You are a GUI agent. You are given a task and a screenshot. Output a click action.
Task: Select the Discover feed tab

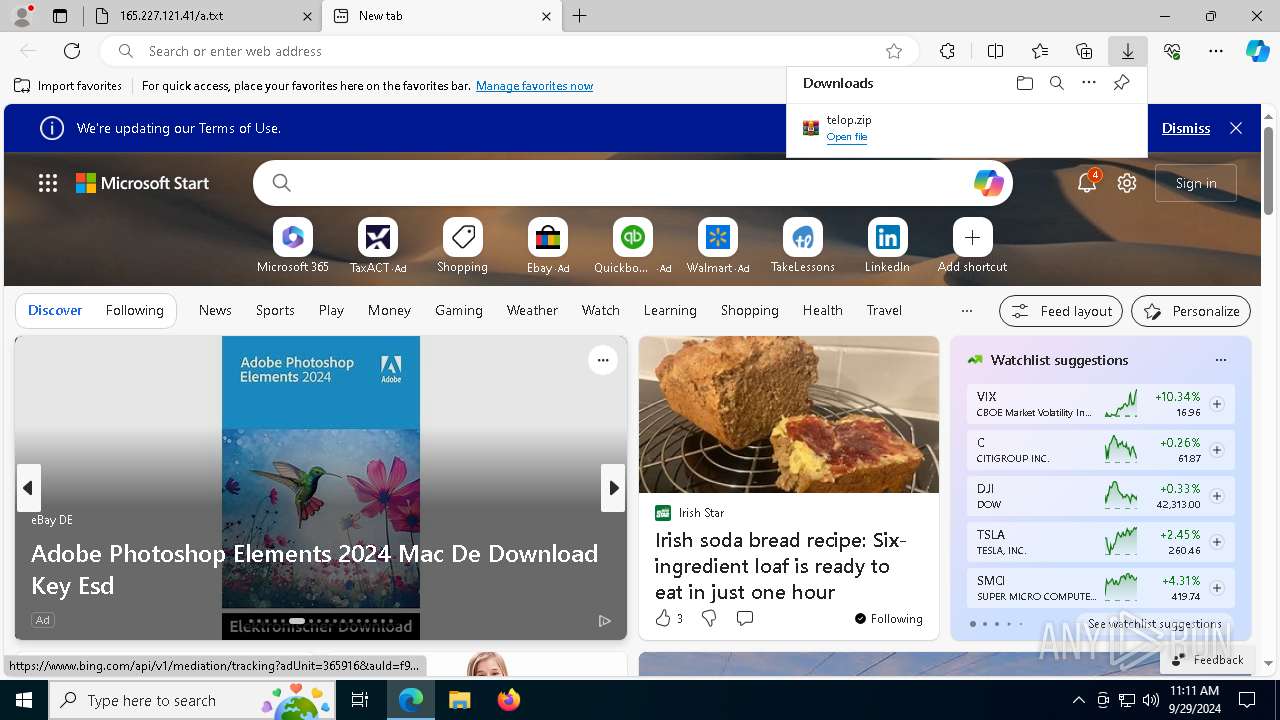click(55, 311)
